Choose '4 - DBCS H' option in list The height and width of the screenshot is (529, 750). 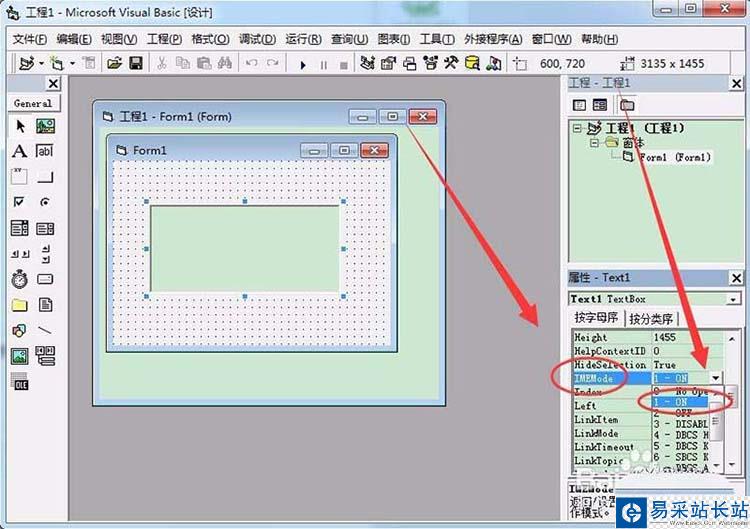(682, 435)
